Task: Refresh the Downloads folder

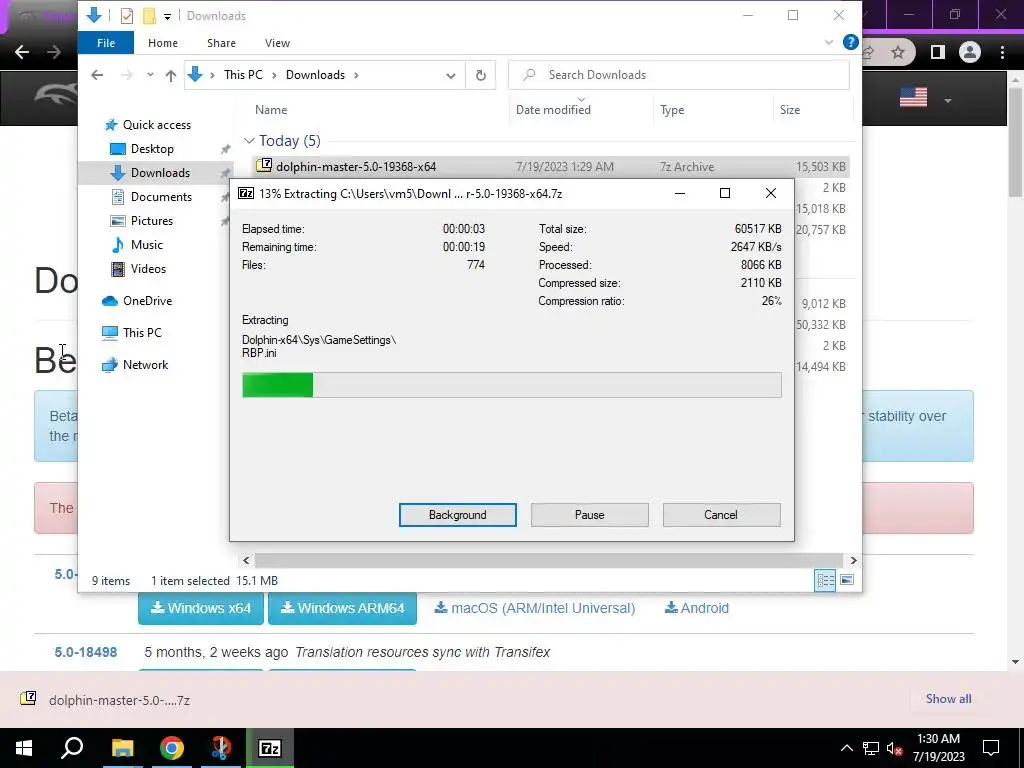Action: pos(481,75)
